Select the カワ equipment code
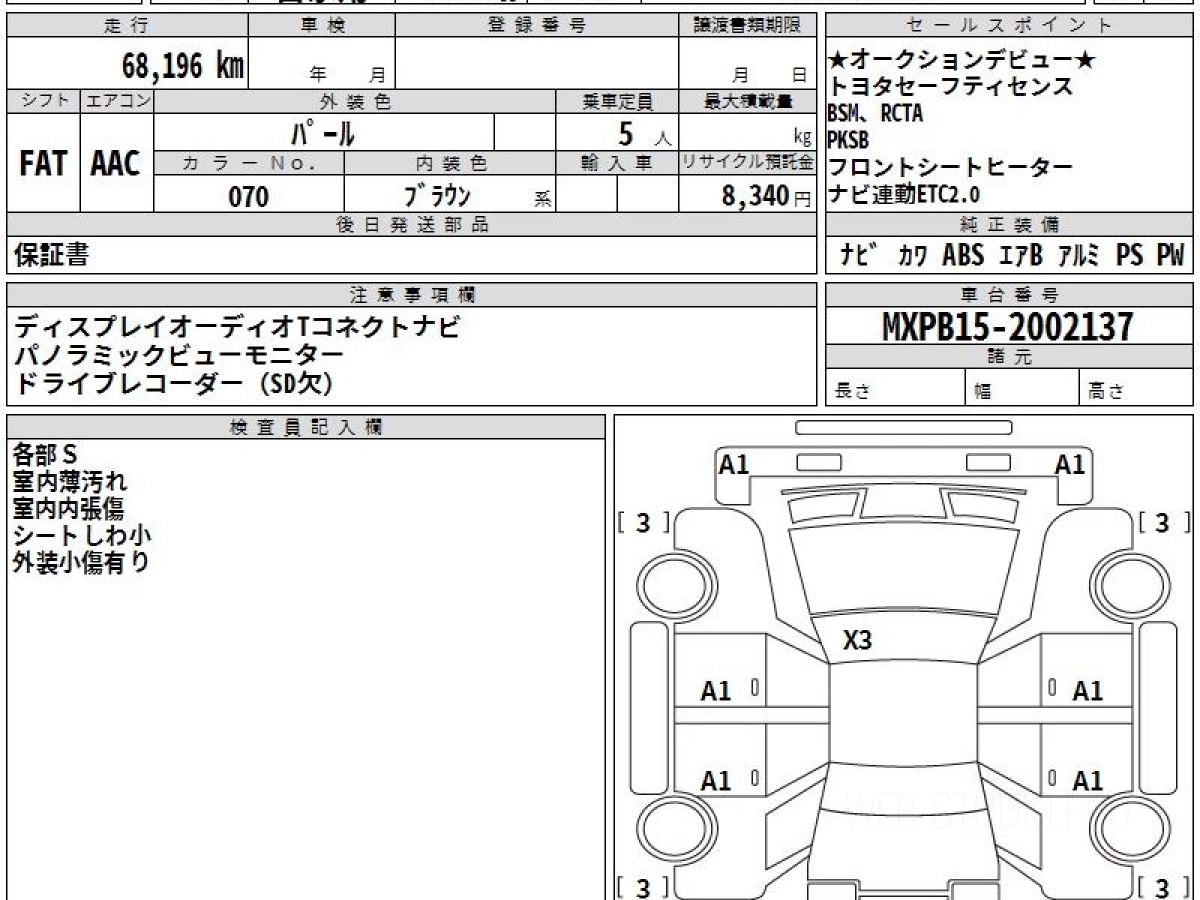1200x900 pixels. point(912,256)
